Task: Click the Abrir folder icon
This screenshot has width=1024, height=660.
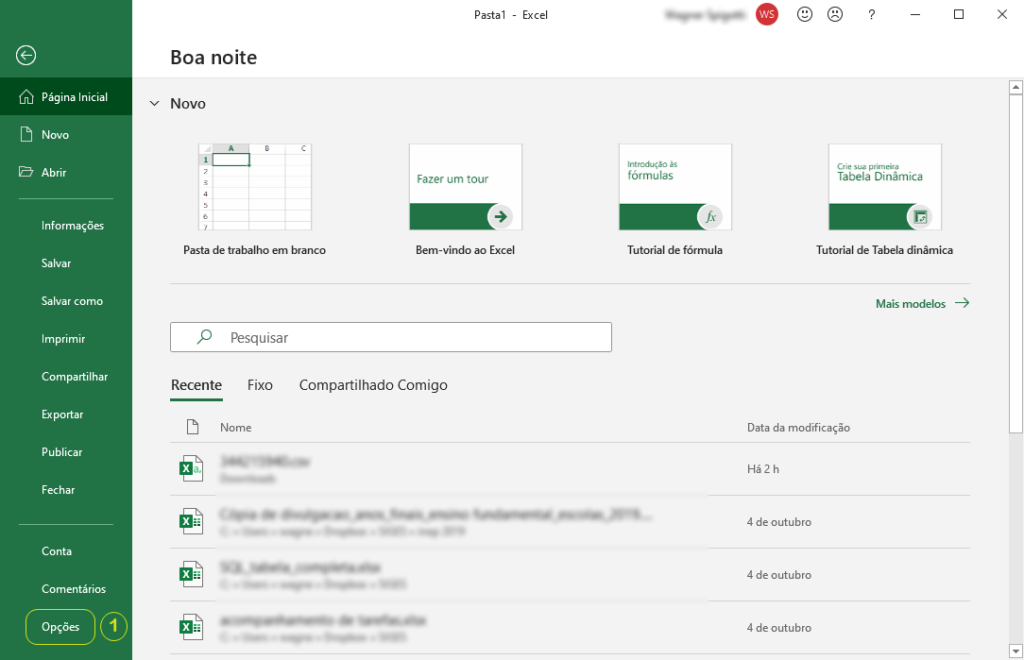Action: (26, 172)
